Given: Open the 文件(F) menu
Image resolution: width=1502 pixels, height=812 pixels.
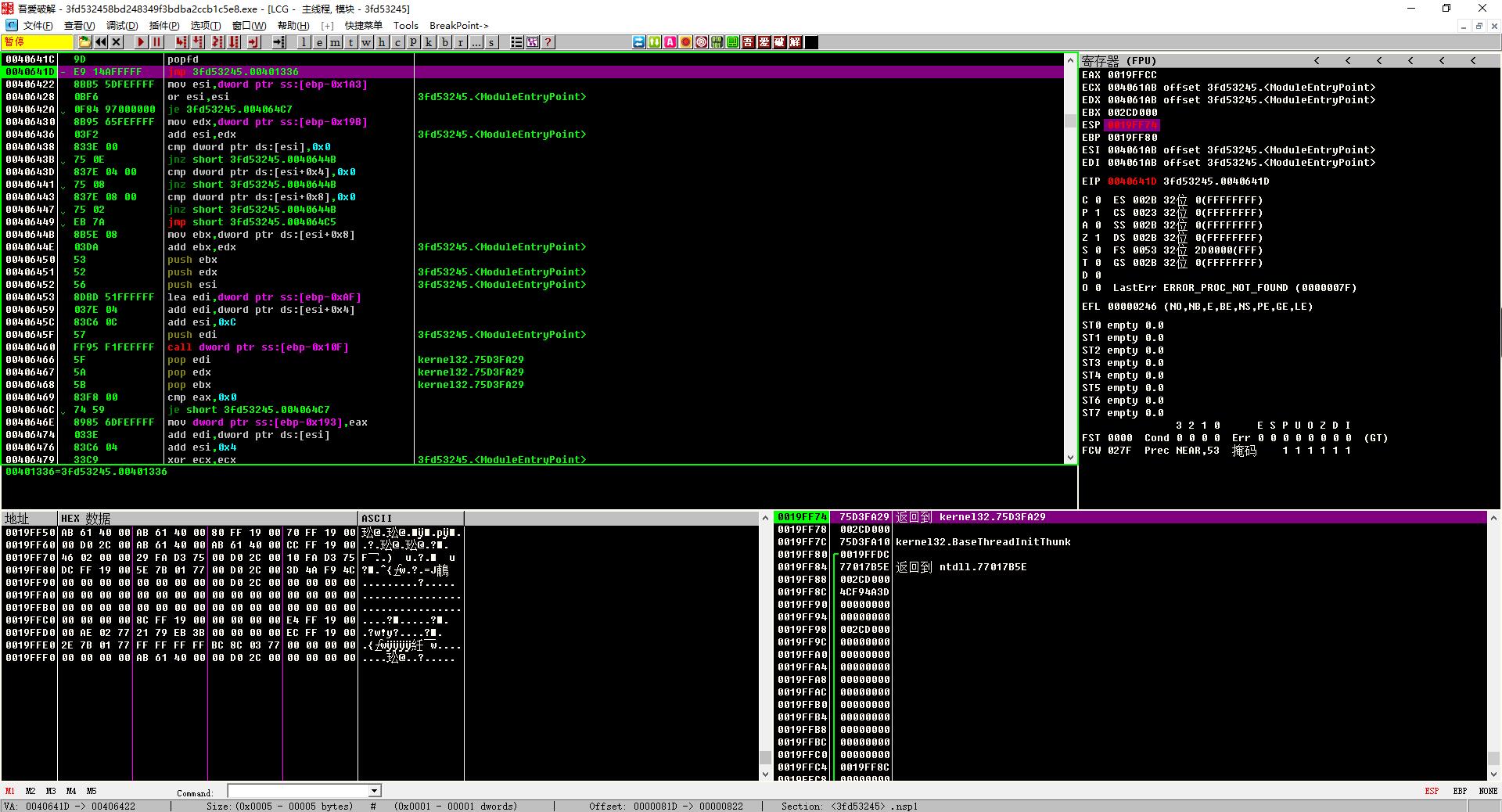Looking at the screenshot, I should coord(38,26).
